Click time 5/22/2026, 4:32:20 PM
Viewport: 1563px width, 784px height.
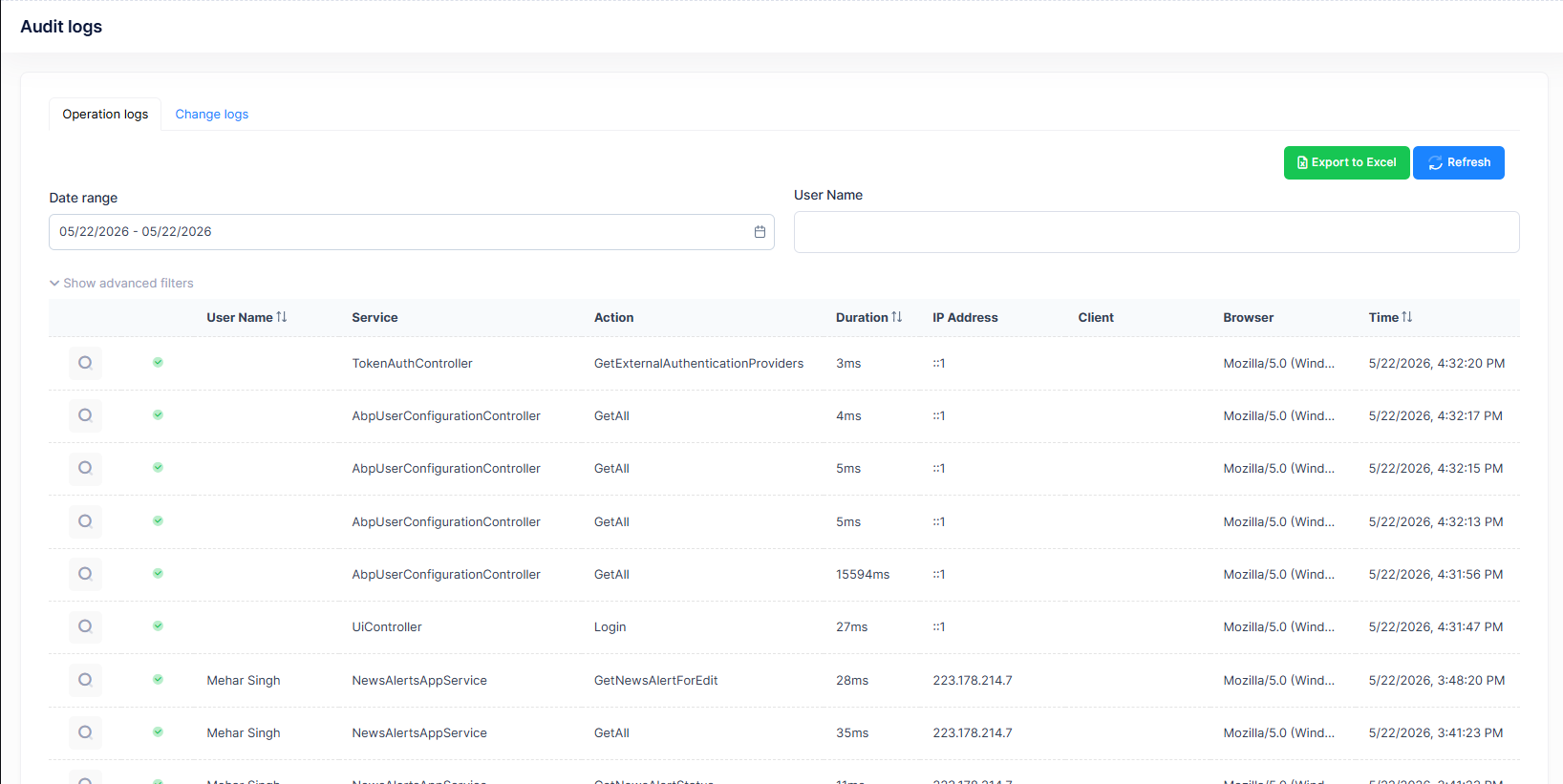[1437, 364]
